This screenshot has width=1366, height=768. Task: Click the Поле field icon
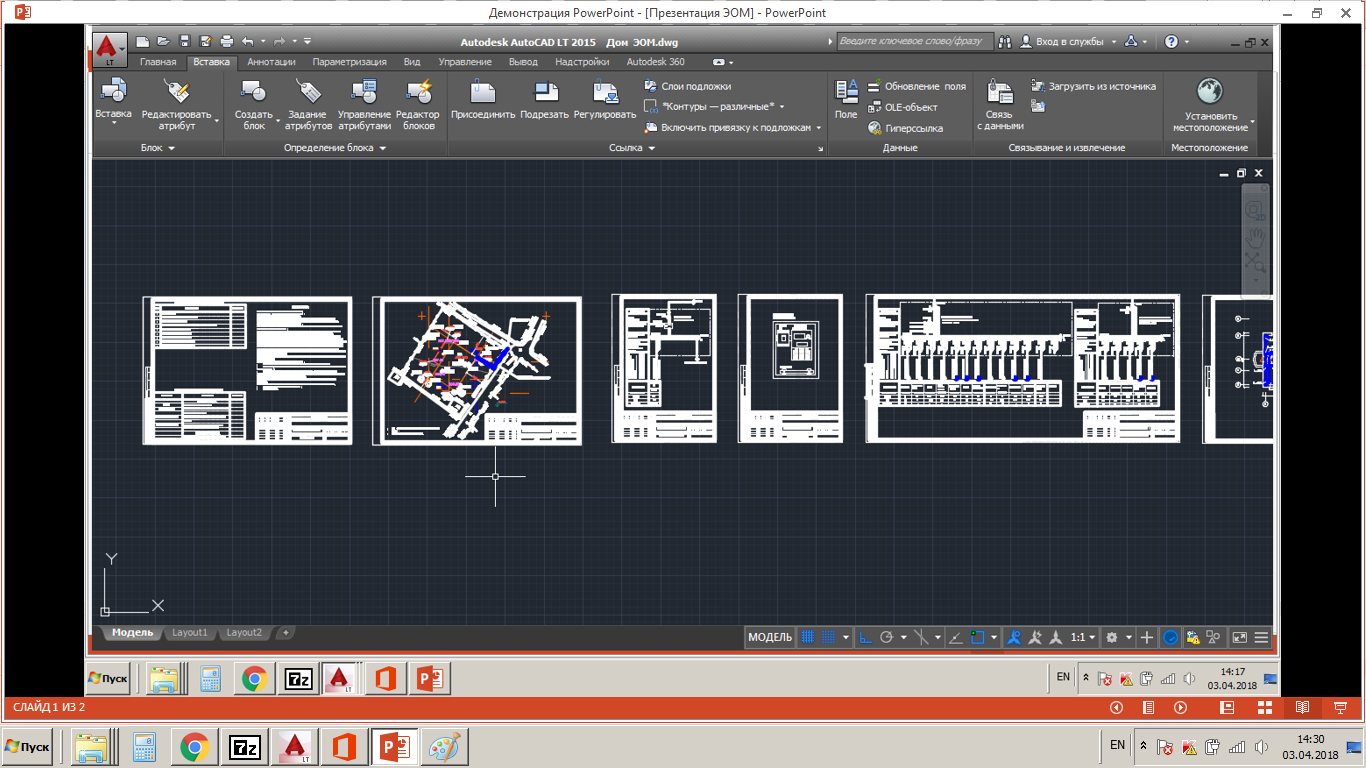[846, 93]
